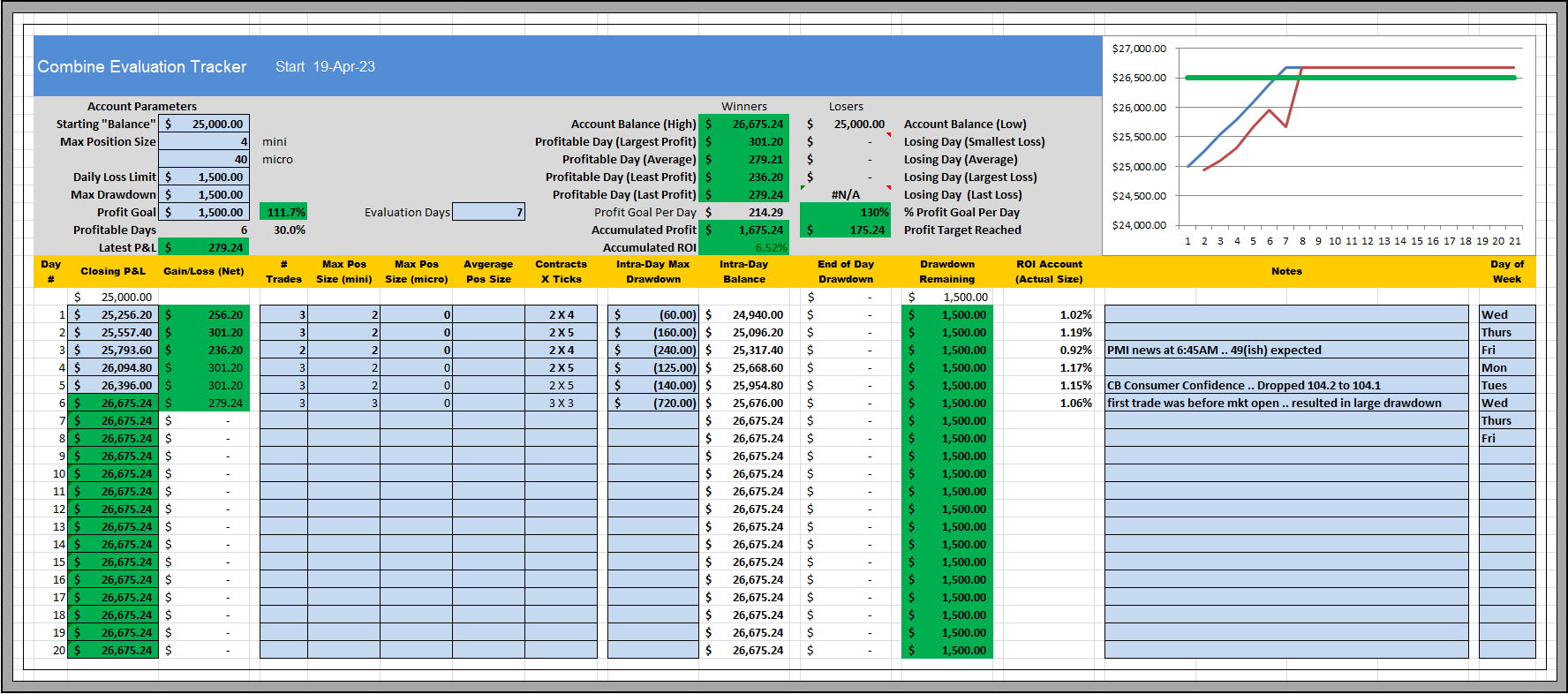The width and height of the screenshot is (1568, 694).
Task: Select the Closing P&L column header
Action: [113, 271]
